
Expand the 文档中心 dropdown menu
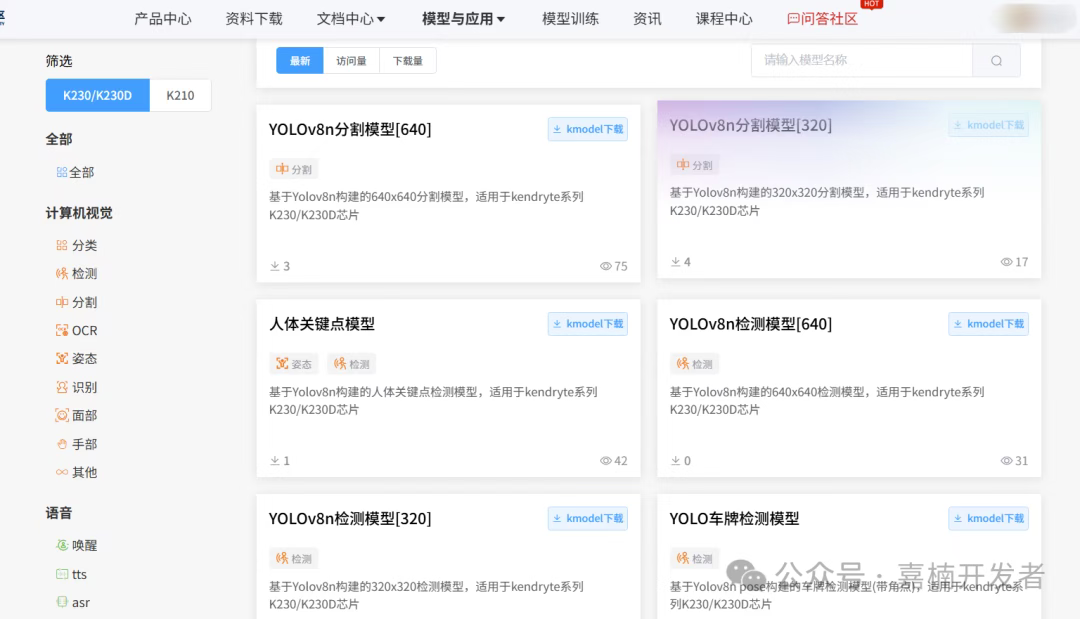click(351, 19)
